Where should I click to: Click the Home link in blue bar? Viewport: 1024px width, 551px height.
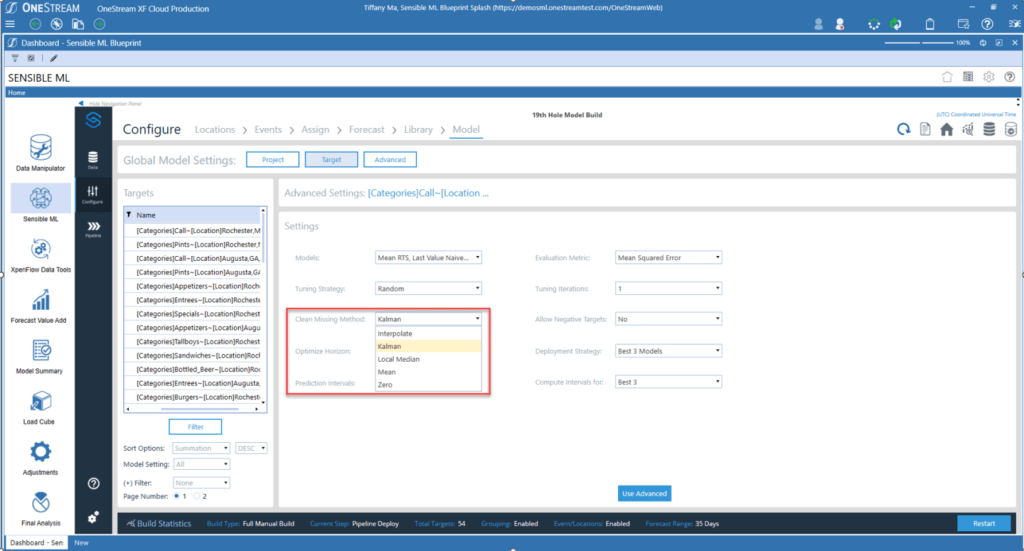[x=16, y=93]
